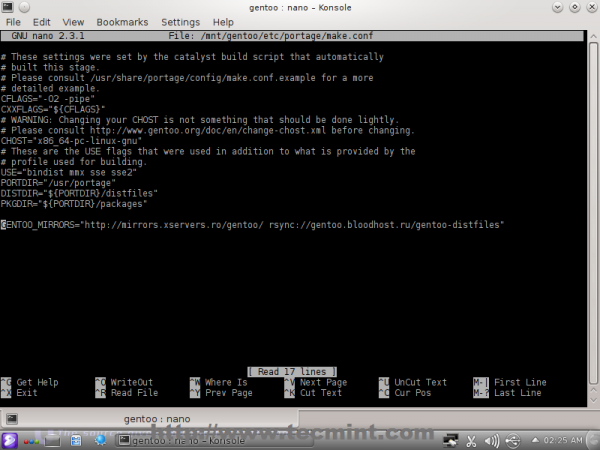Select the 'gentoo : nano' terminal tab
The width and height of the screenshot is (600, 450).
click(x=157, y=419)
